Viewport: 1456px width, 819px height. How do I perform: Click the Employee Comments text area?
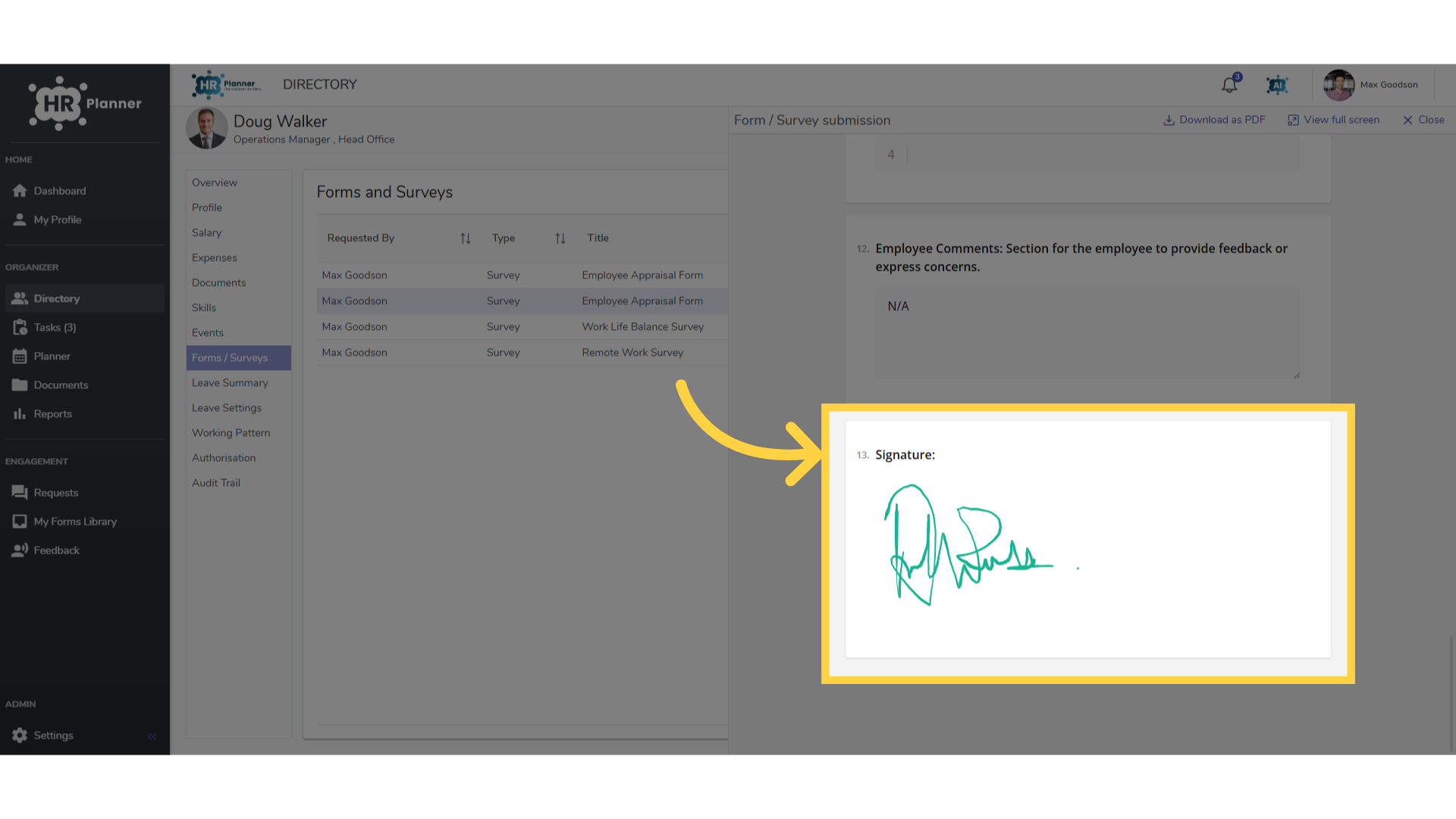coord(1088,334)
